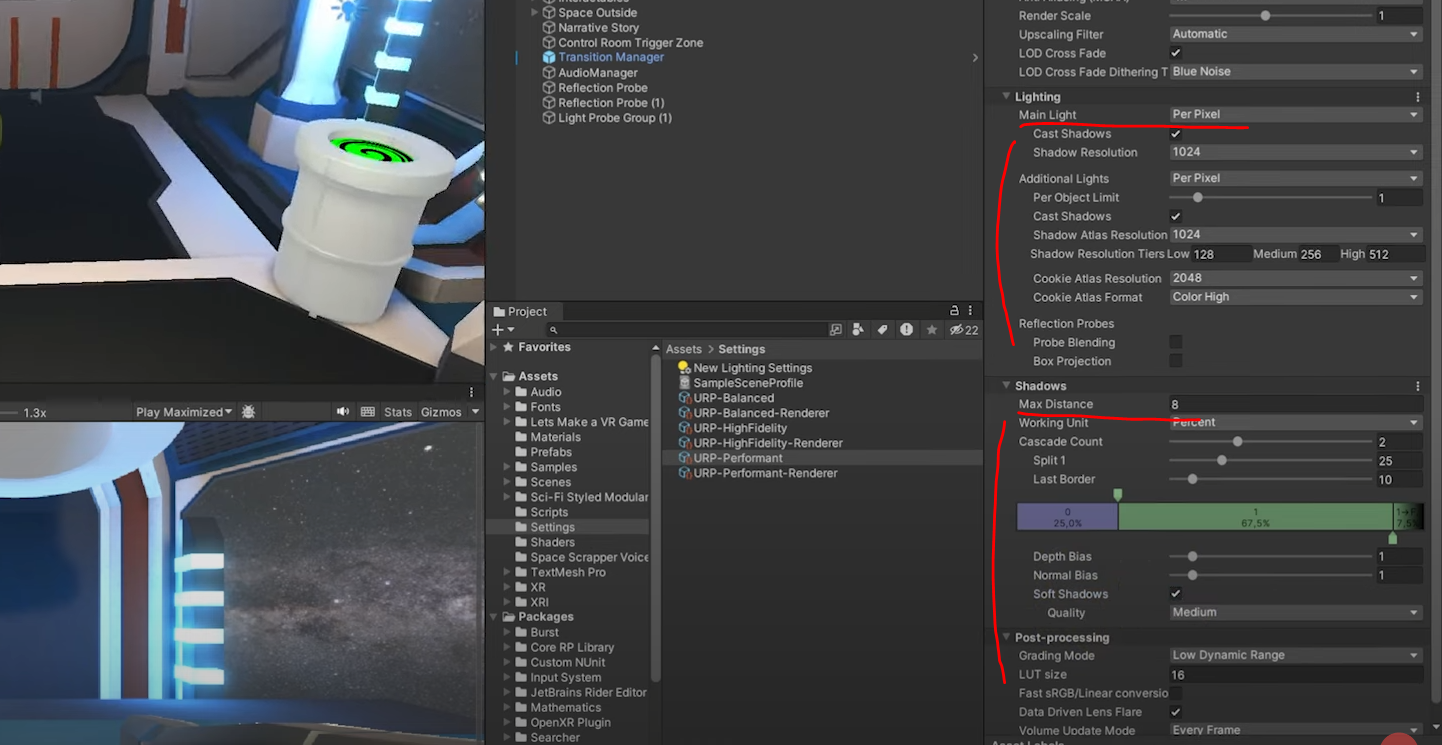Open the Play Maximized mode dropdown

(184, 412)
